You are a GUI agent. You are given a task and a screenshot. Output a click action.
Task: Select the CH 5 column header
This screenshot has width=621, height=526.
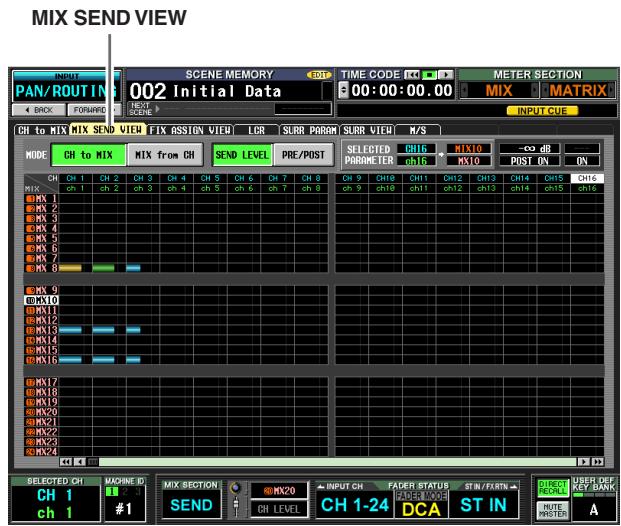tap(210, 178)
